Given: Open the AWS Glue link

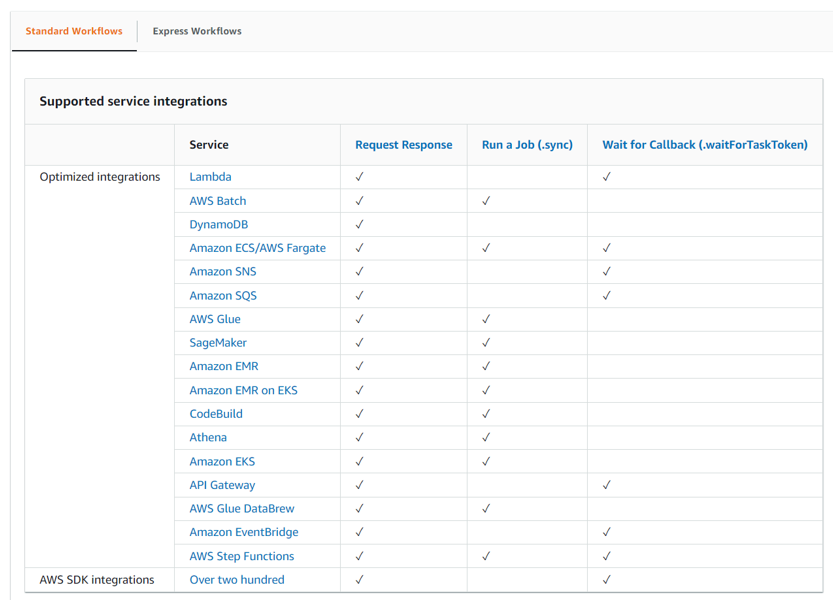Looking at the screenshot, I should coord(215,319).
